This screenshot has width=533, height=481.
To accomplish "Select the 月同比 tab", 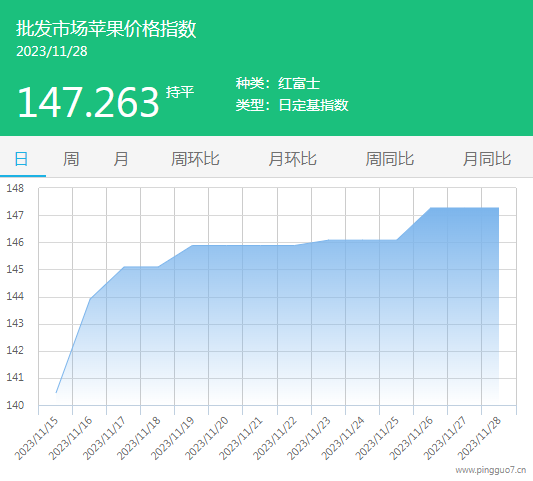I will click(487, 159).
